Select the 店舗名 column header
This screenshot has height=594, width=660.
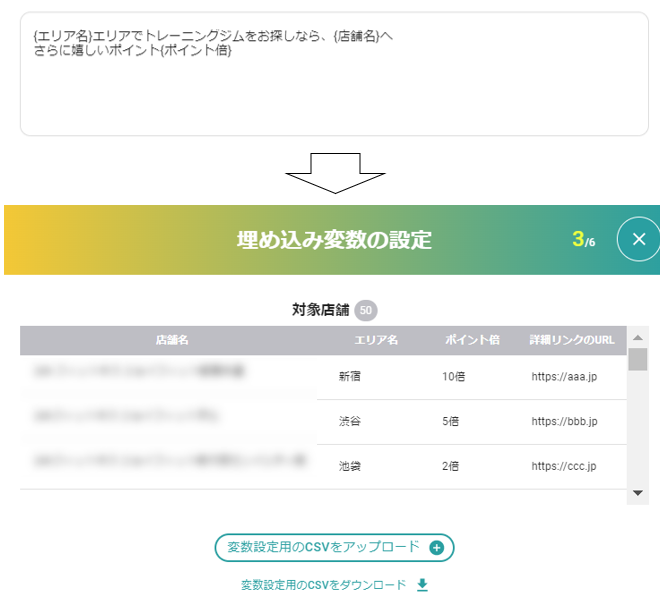point(171,340)
